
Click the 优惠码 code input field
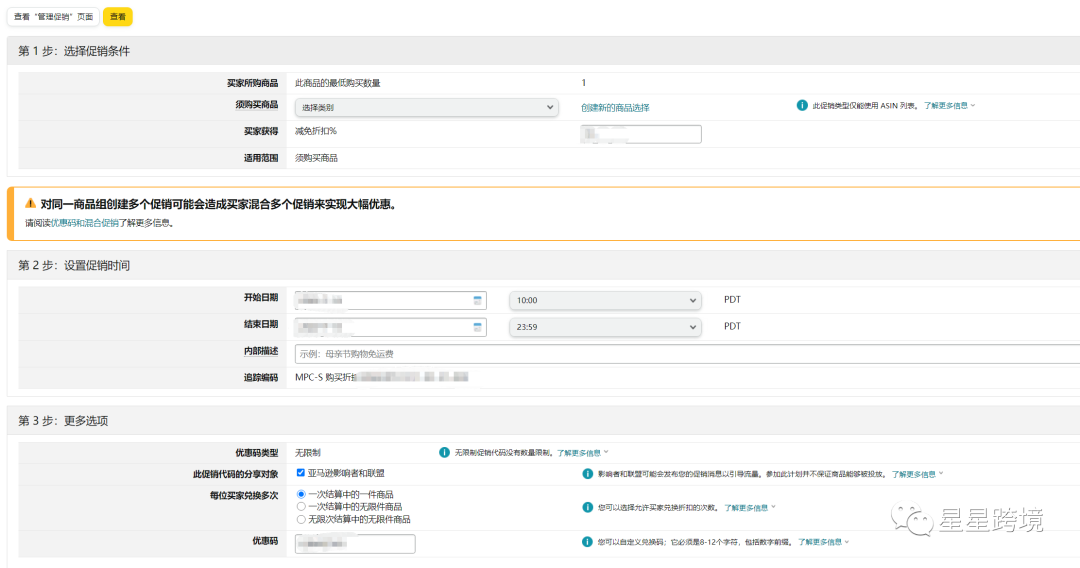point(355,544)
